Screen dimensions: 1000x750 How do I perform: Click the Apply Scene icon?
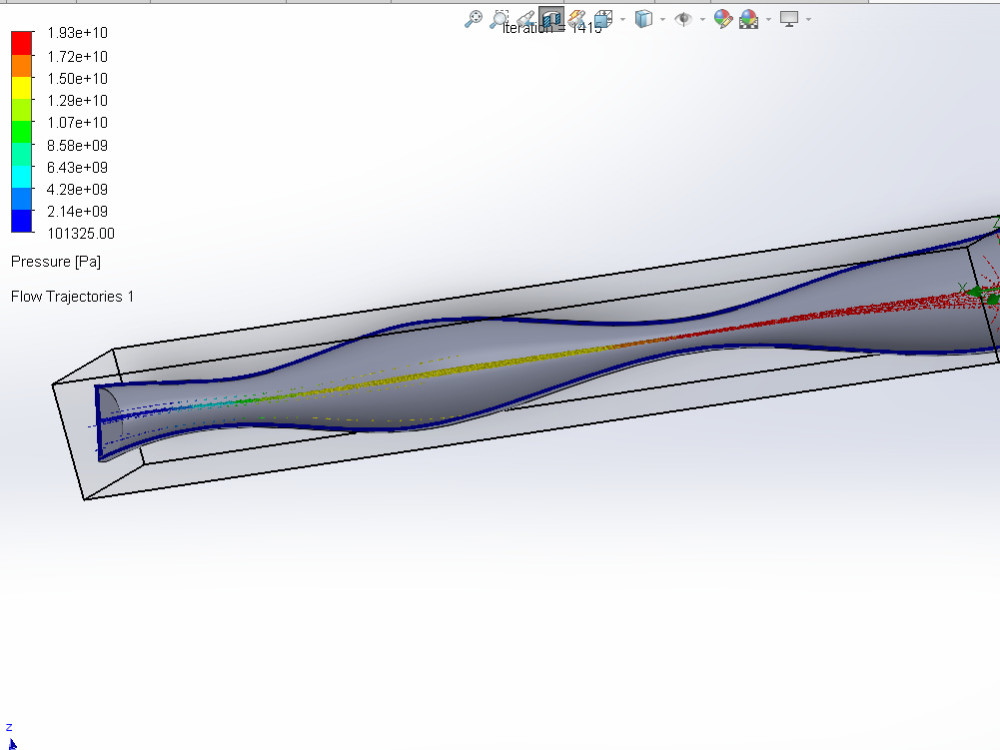pyautogui.click(x=748, y=18)
